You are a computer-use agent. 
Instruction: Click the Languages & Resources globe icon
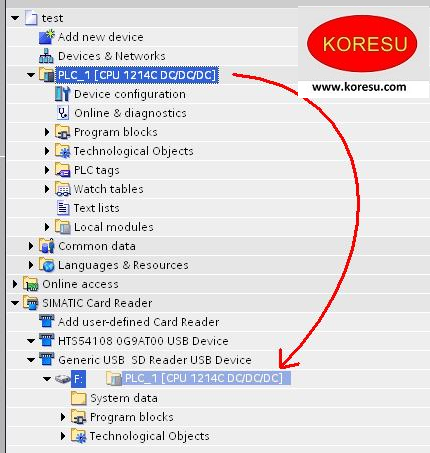pos(46,265)
